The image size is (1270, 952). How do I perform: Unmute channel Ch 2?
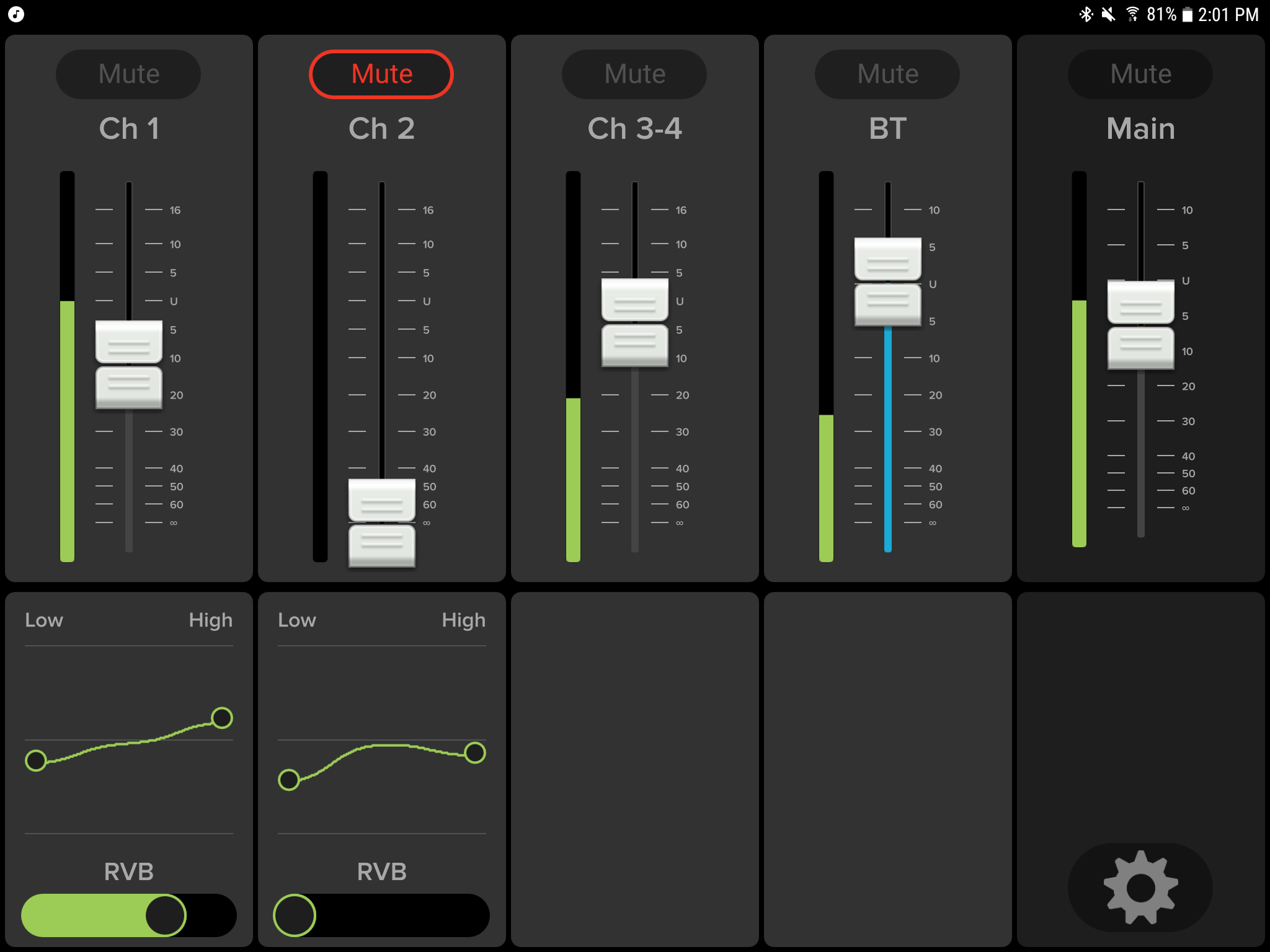381,74
